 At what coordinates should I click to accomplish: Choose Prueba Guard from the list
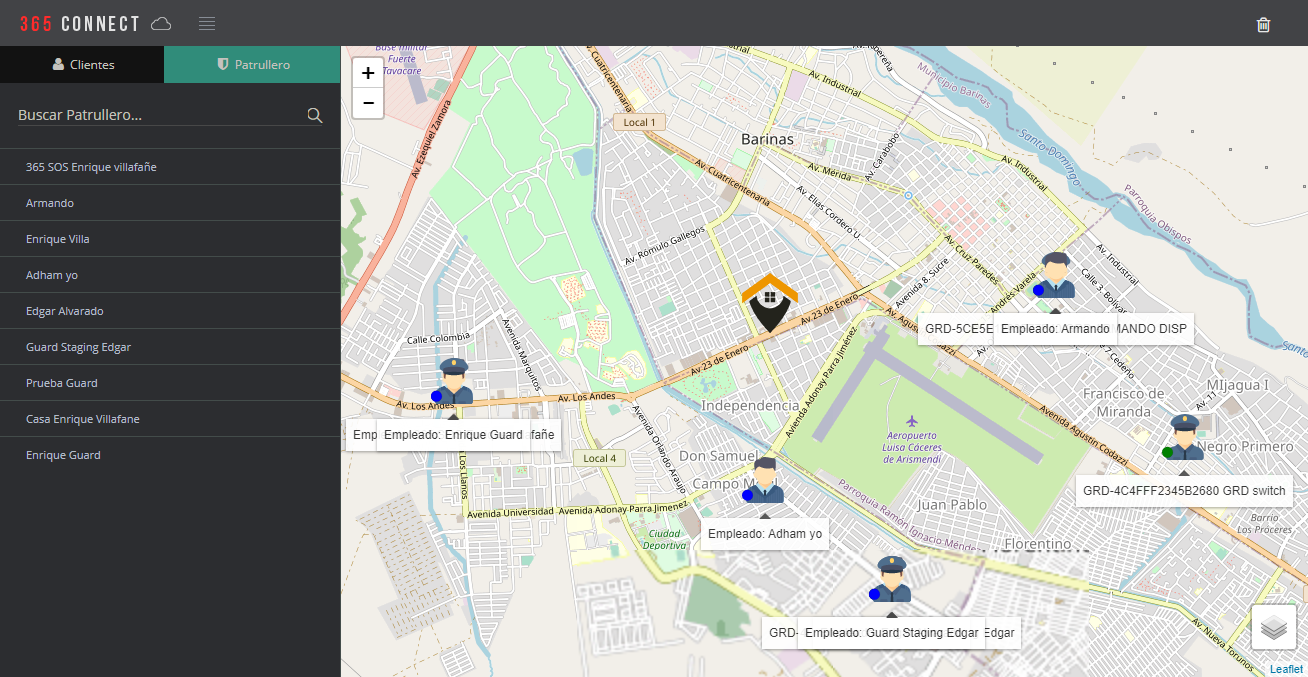[x=62, y=383]
